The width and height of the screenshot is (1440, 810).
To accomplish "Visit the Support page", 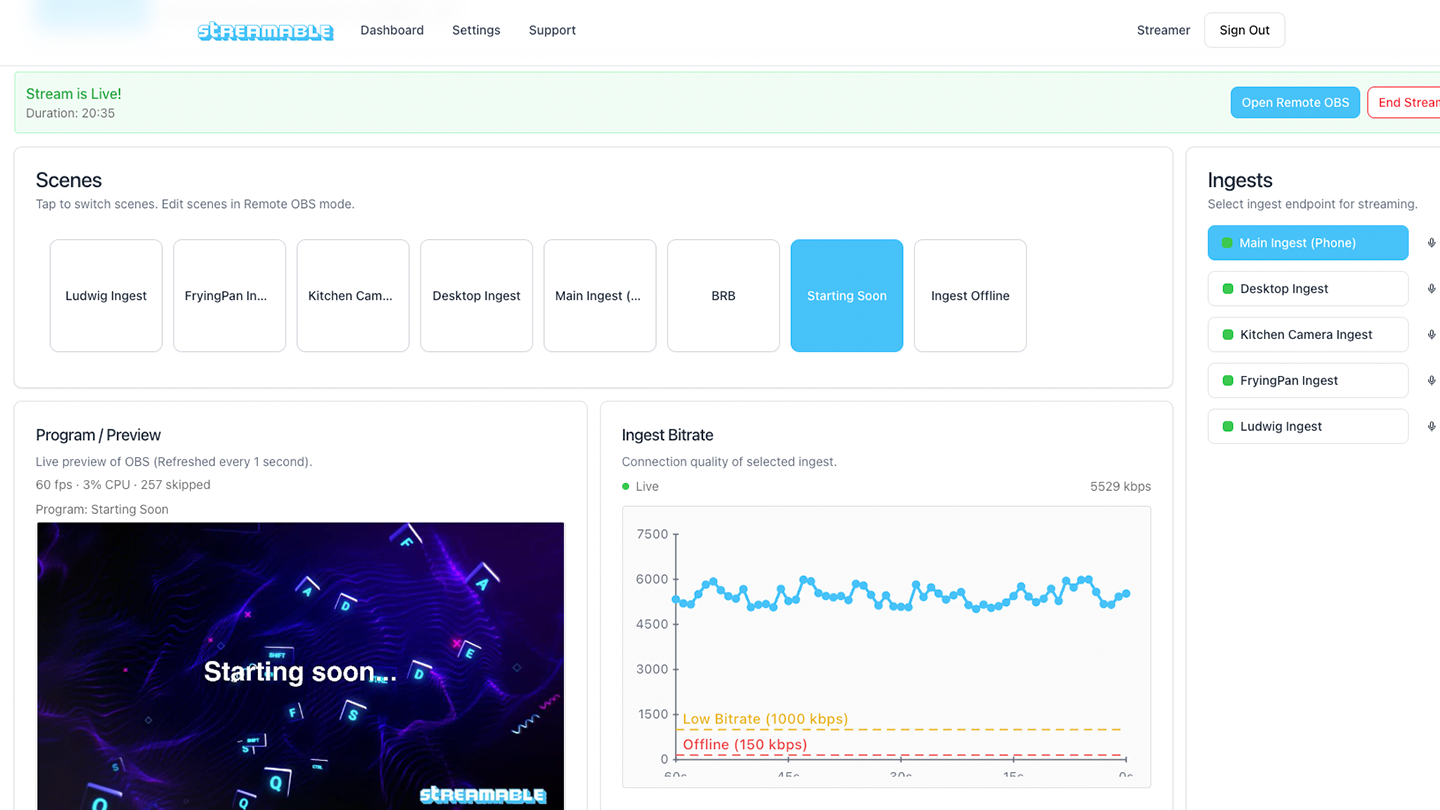I will 552,30.
